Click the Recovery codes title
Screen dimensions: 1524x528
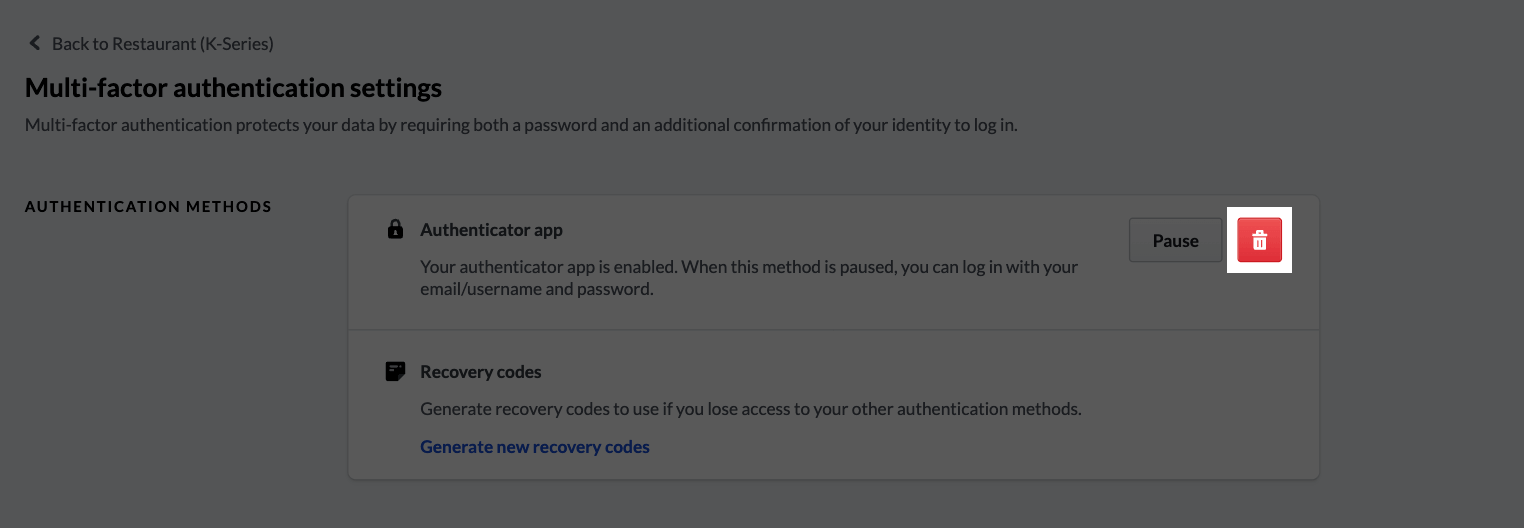[480, 372]
